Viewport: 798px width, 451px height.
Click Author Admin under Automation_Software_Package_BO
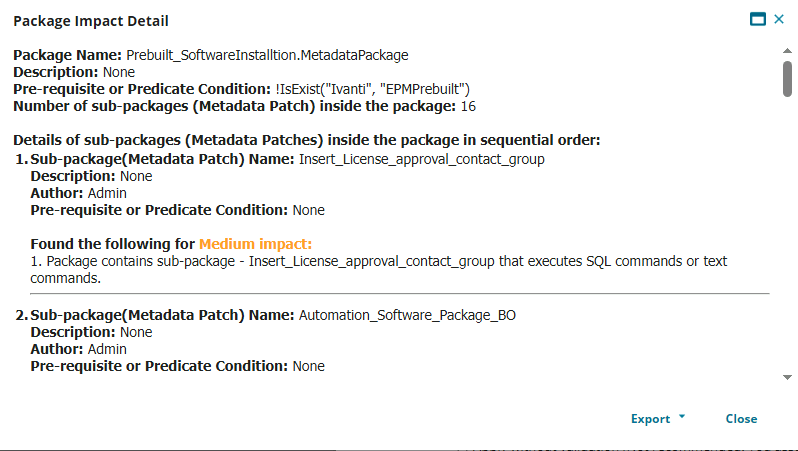tap(78, 349)
